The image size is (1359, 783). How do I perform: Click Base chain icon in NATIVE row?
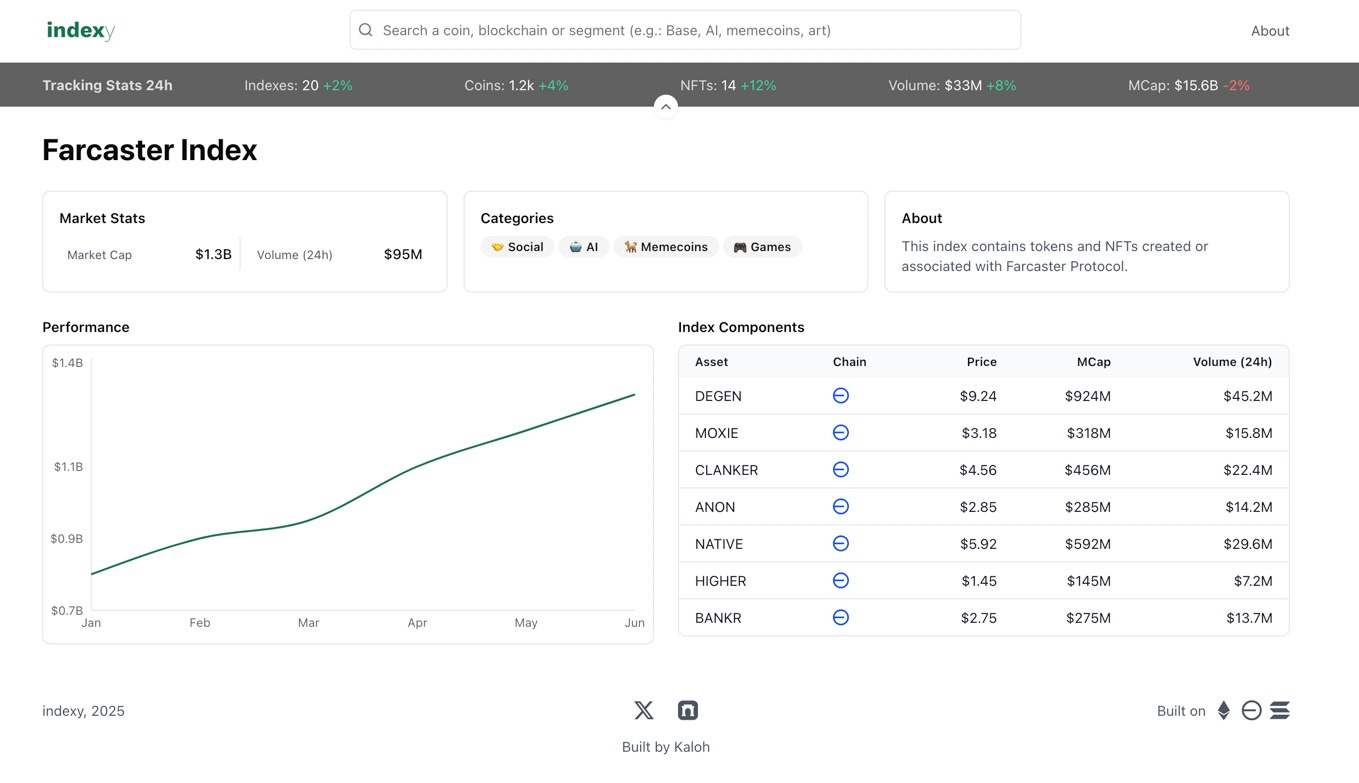(841, 544)
